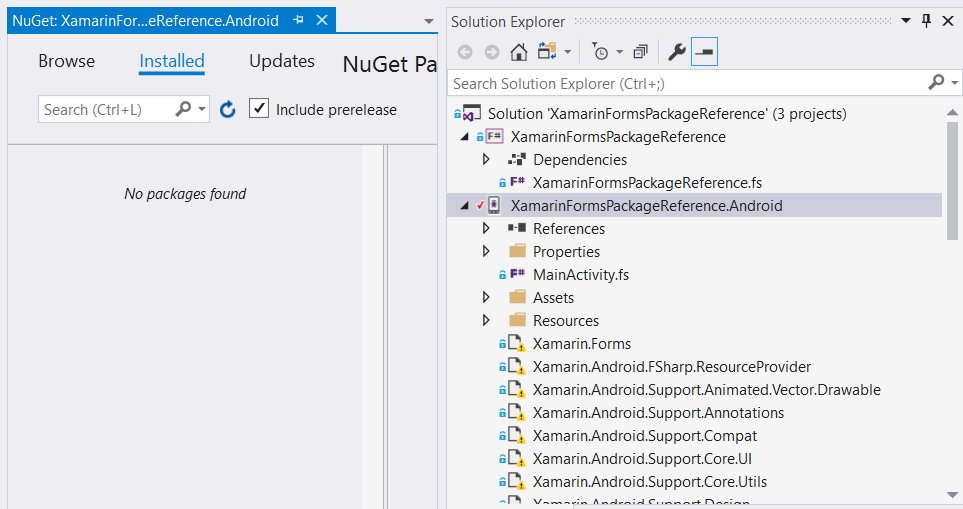Click the Forward navigation icon in Solution Explorer
The image size is (963, 509).
tap(492, 53)
